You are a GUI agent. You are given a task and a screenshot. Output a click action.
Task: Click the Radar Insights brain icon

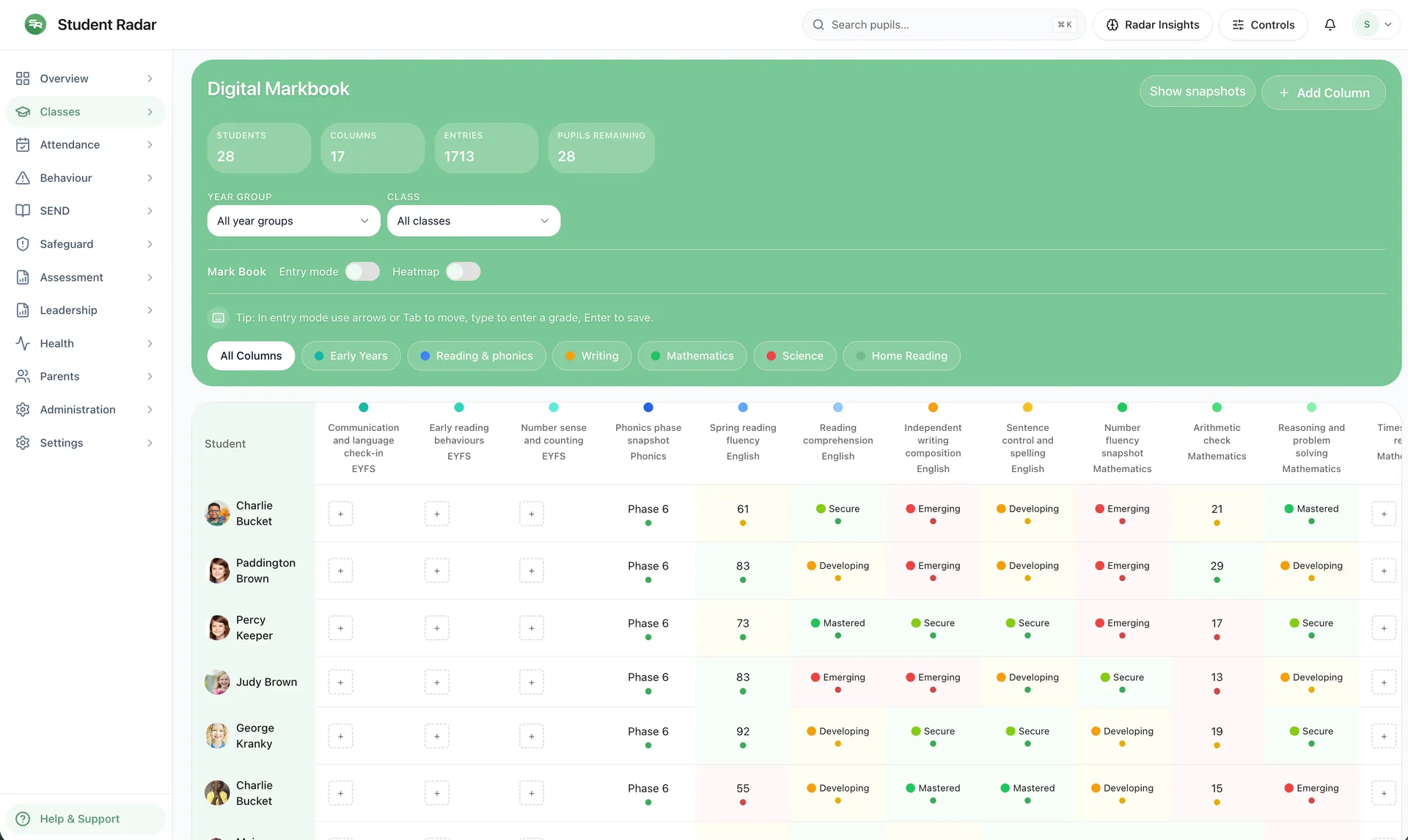pos(1112,25)
